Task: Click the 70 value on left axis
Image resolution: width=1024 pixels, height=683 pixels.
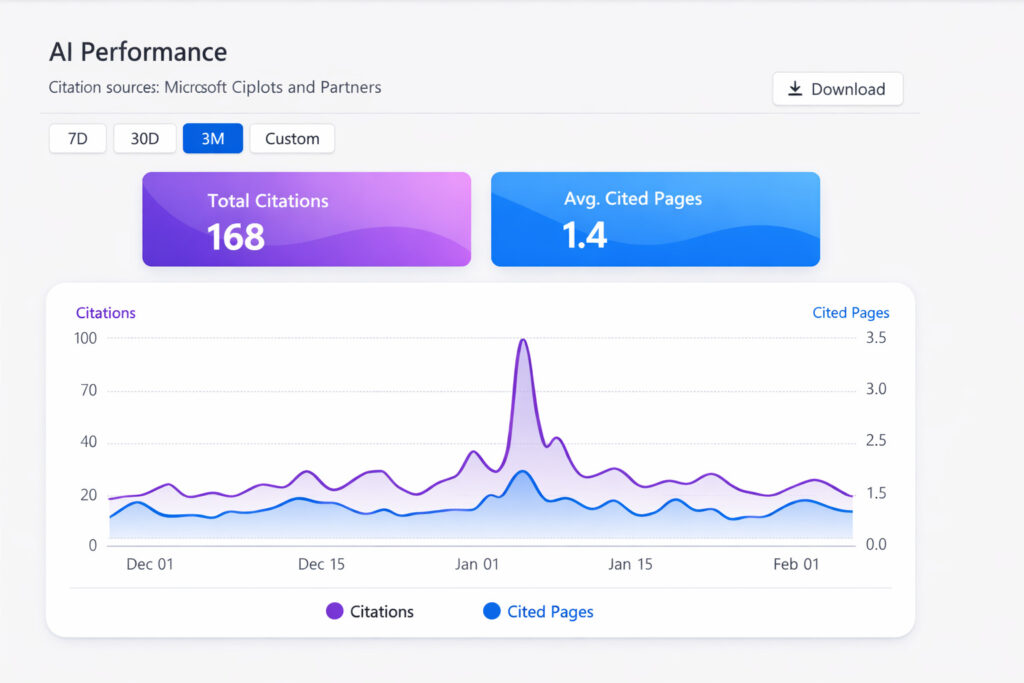Action: tap(89, 390)
